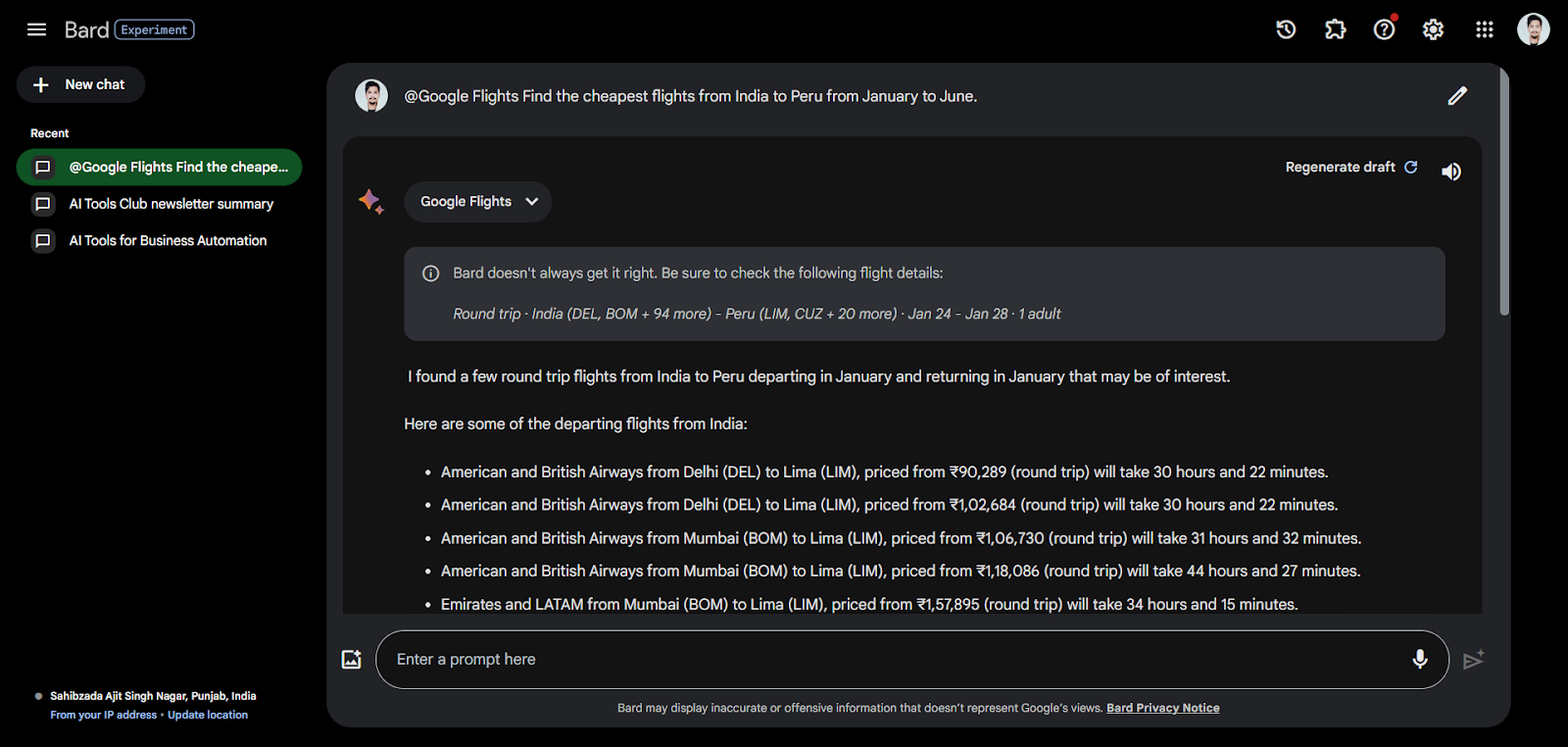The image size is (1568, 747).
Task: Click the conversation vertical scrollbar
Action: [x=1504, y=191]
